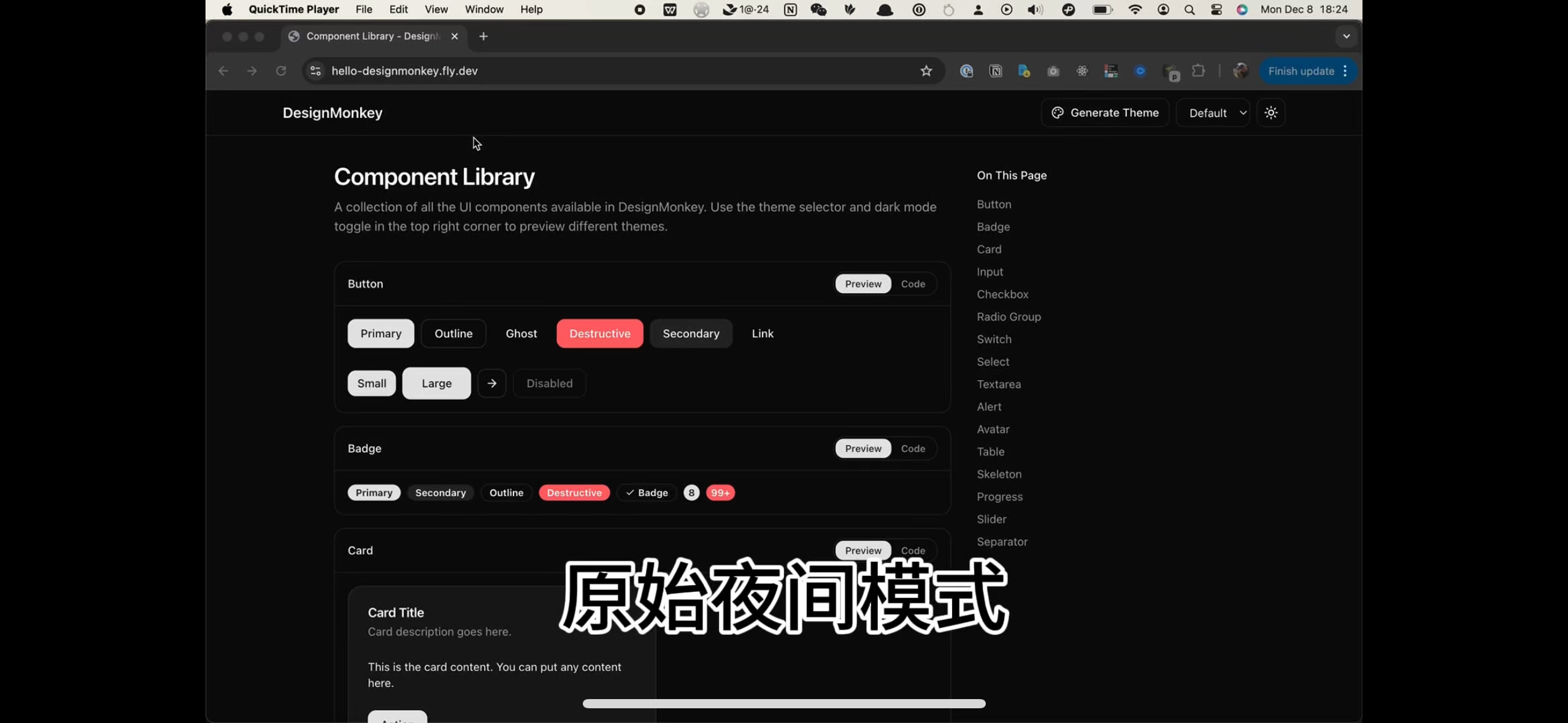The height and width of the screenshot is (723, 1568).
Task: Open macOS Spotlight search icon
Action: pos(1189,10)
